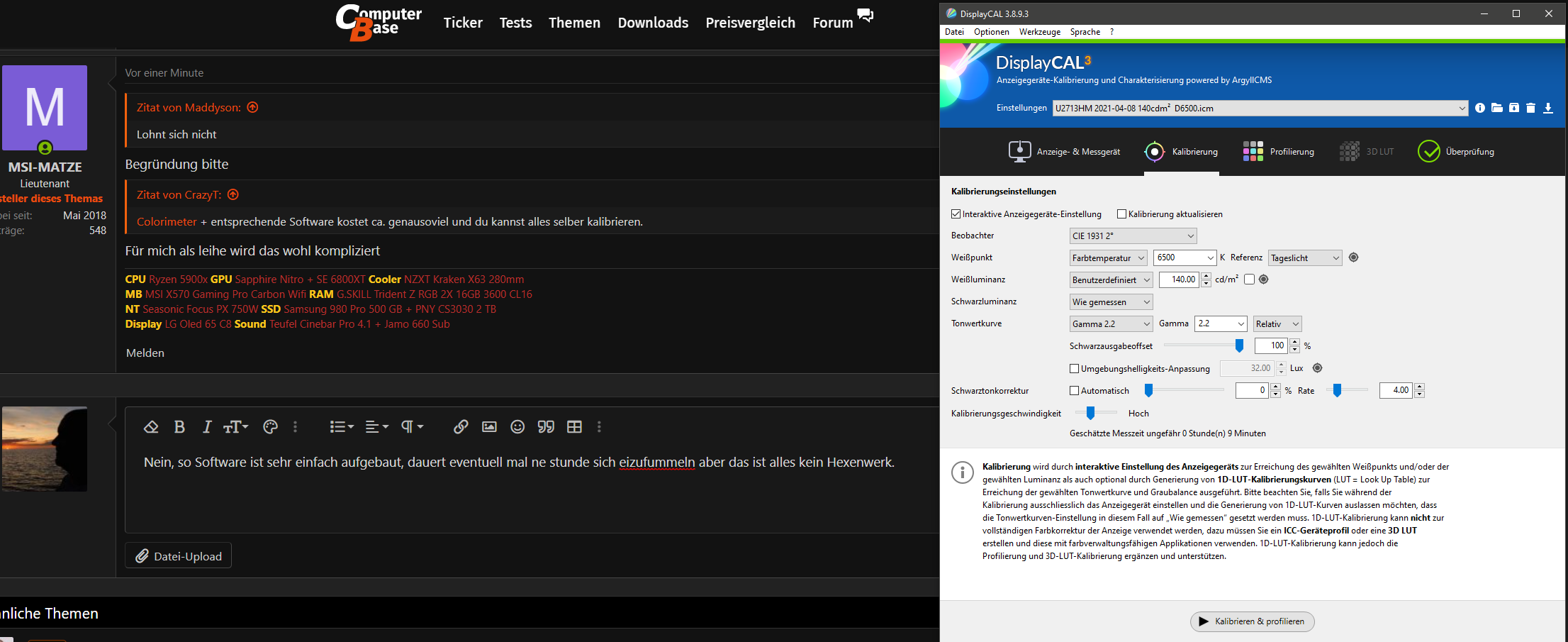Viewport: 1568px width, 642px height.
Task: Click the Datei-Upload button
Action: [179, 556]
